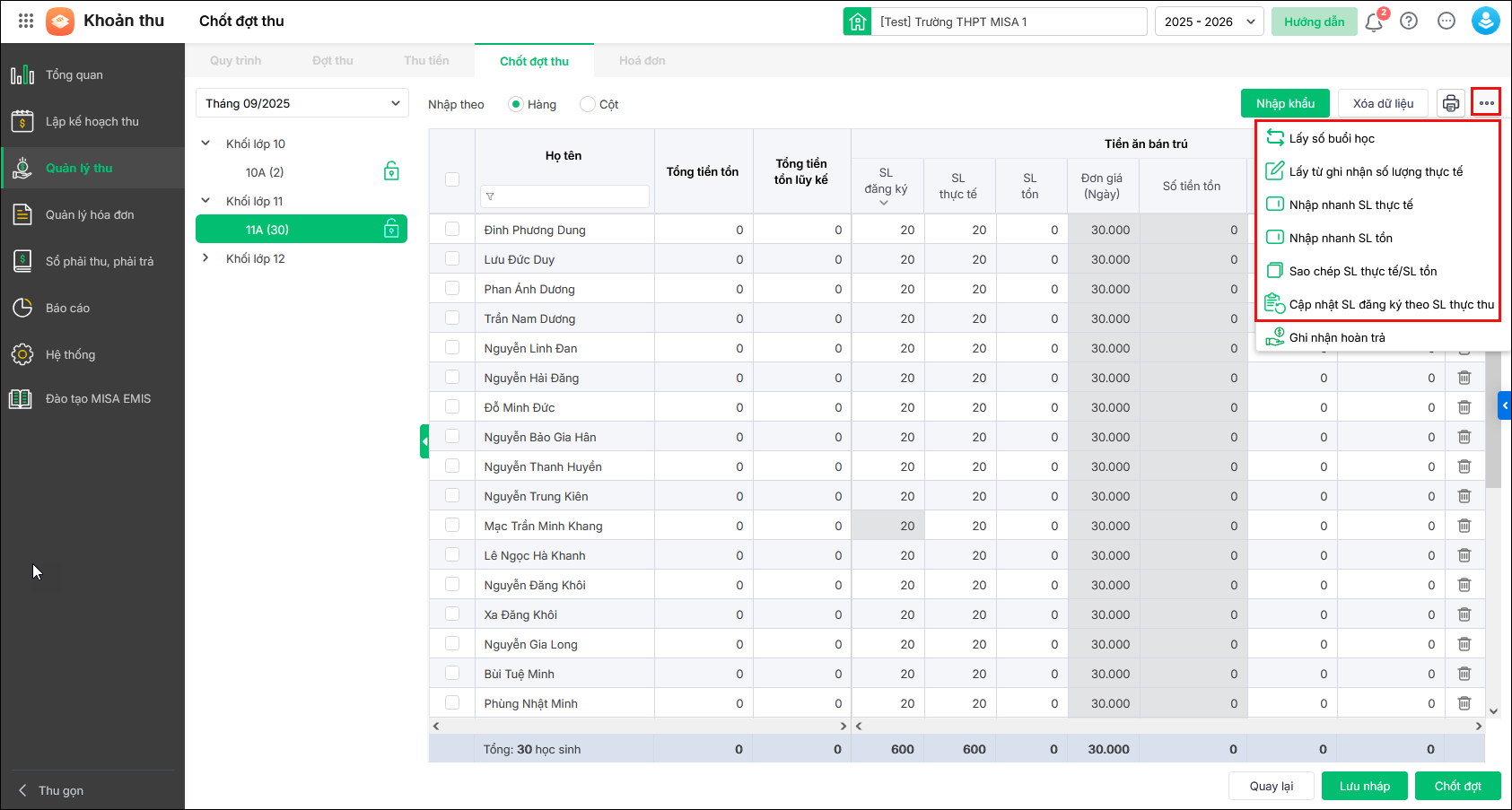Image resolution: width=1512 pixels, height=810 pixels.
Task: Expand the Khối lớp 12 tree node
Action: pyautogui.click(x=205, y=258)
